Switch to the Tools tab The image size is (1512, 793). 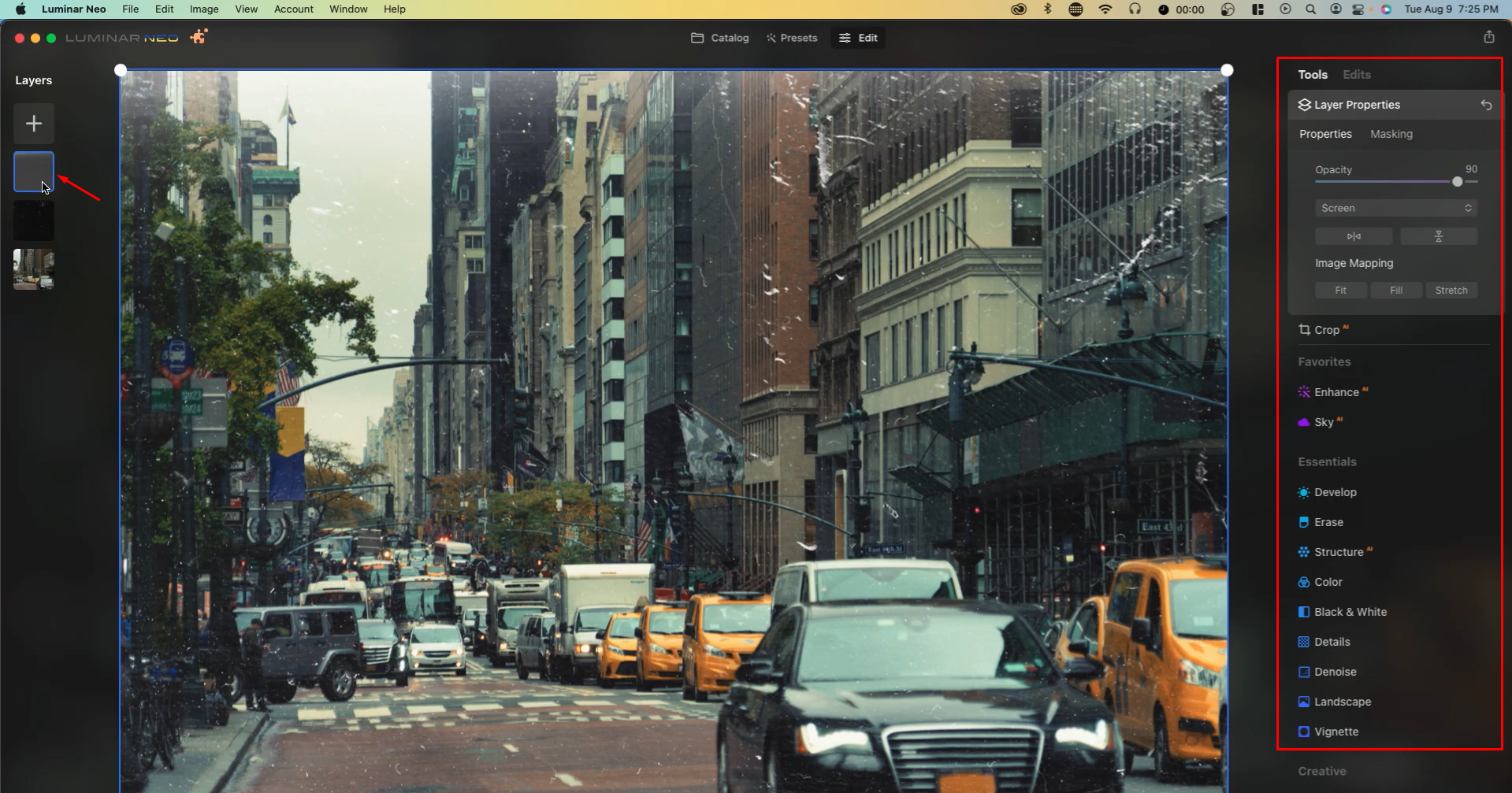click(x=1313, y=74)
